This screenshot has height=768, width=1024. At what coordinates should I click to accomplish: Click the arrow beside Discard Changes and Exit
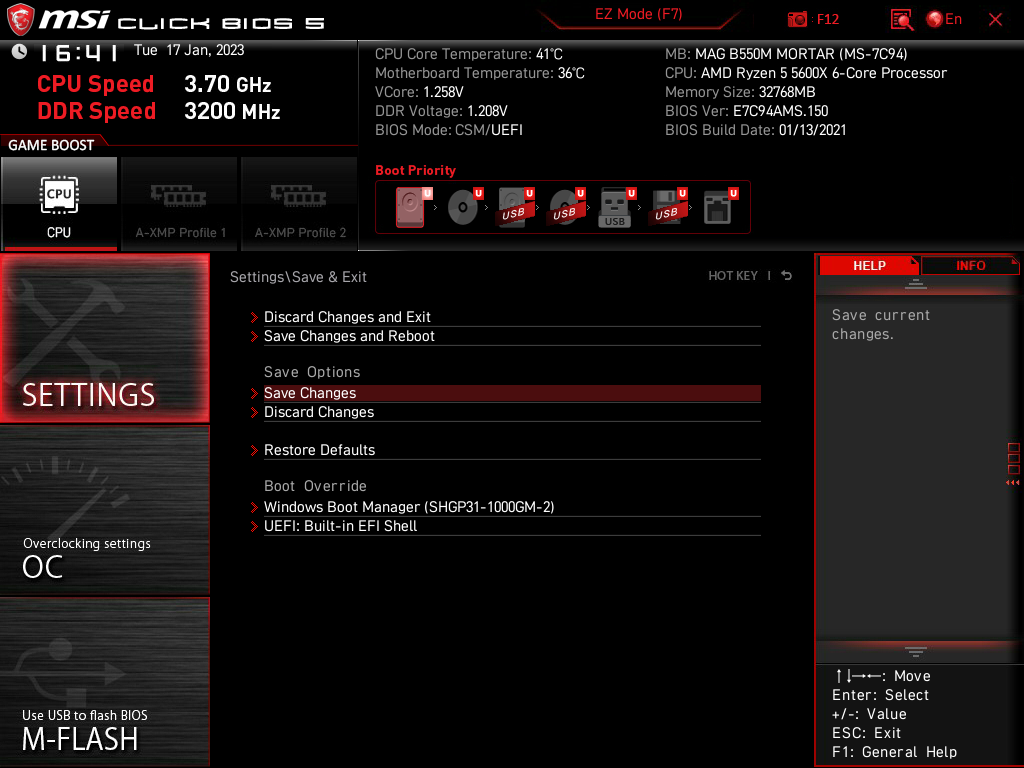254,317
